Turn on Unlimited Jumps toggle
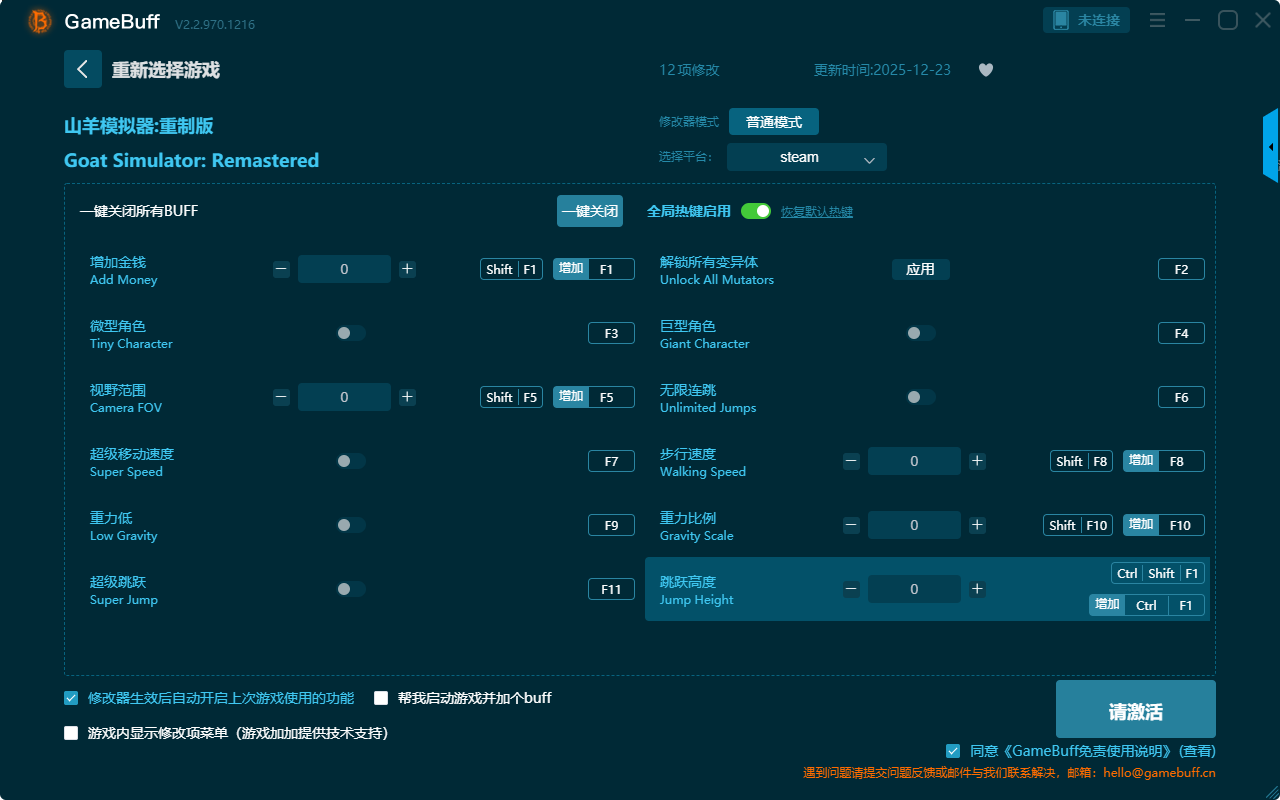Viewport: 1280px width, 800px height. pyautogui.click(x=920, y=397)
